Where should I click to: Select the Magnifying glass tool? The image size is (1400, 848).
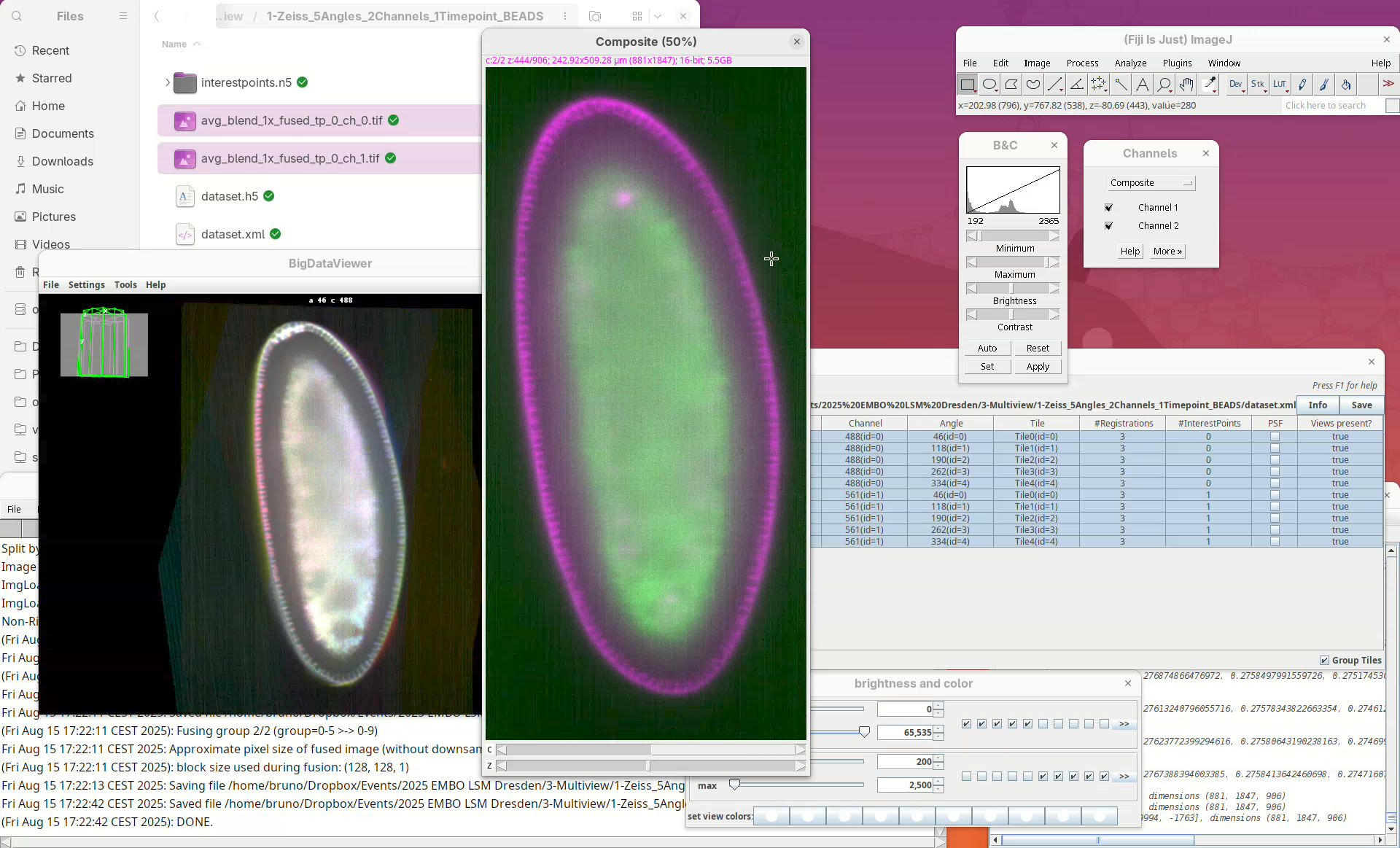tap(1164, 85)
